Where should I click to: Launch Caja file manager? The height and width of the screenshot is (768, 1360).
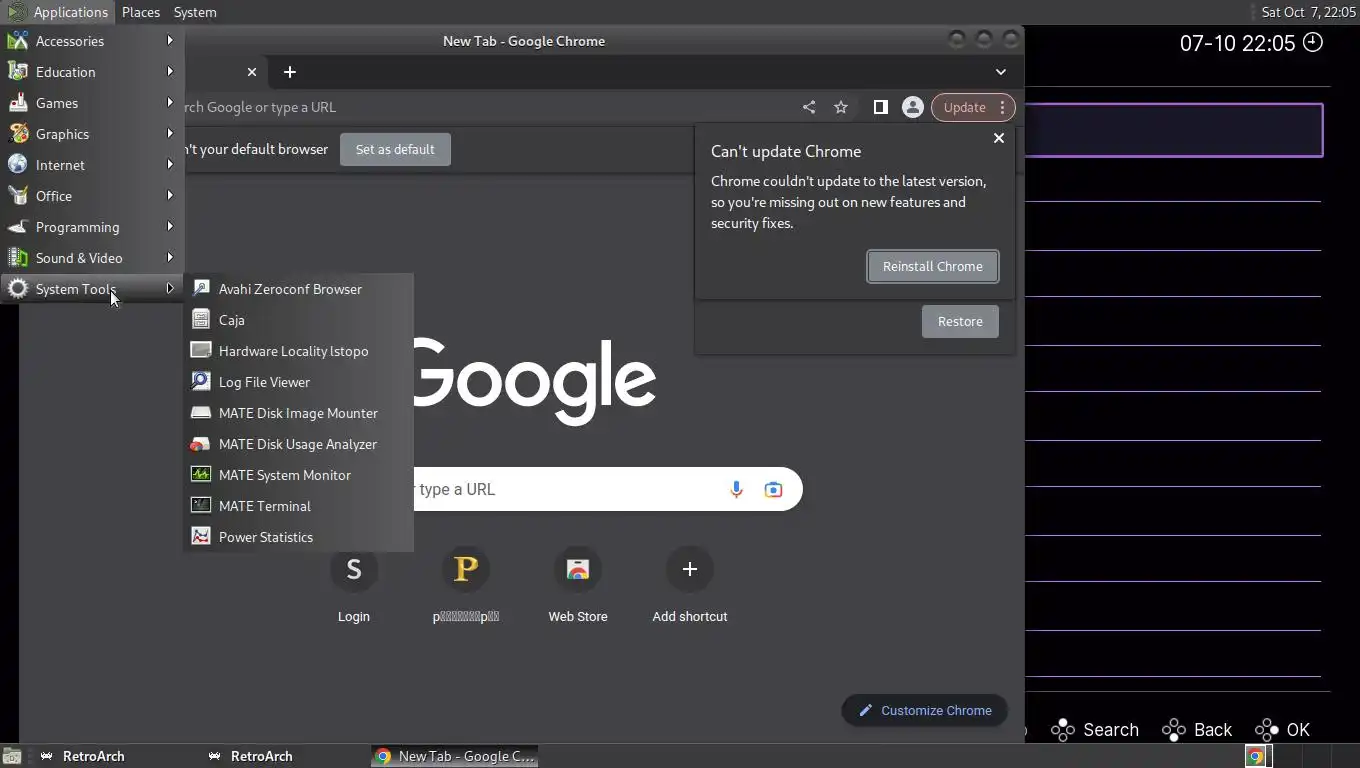298,320
